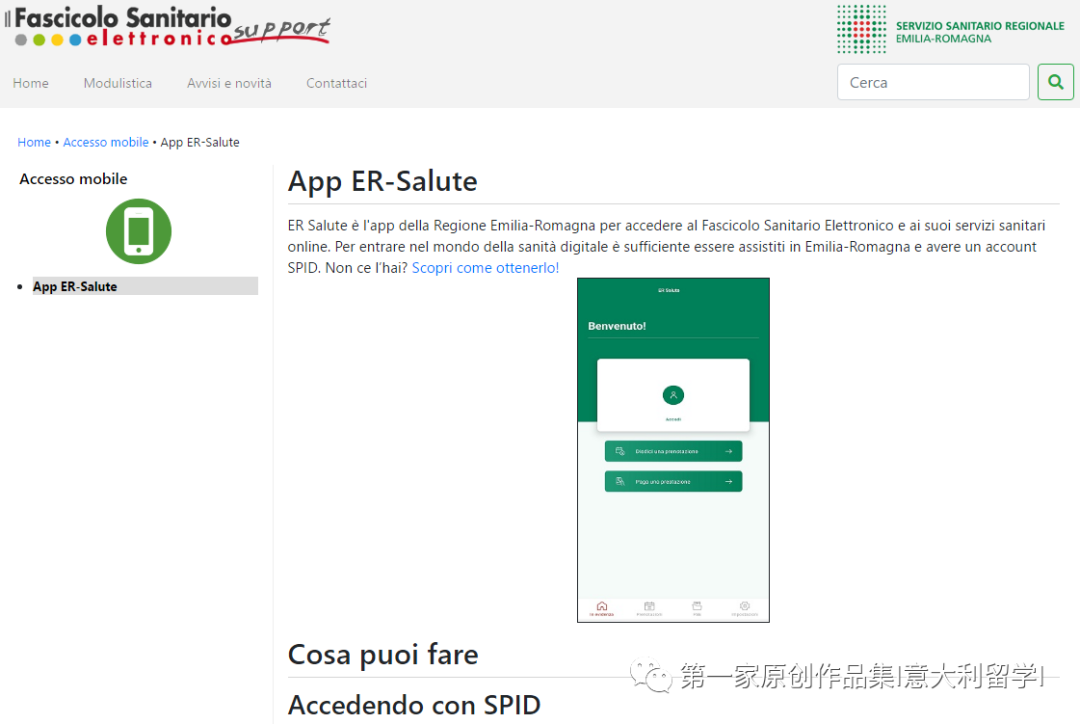This screenshot has height=724, width=1080.
Task: Click the settings gear icon in app preview
Action: (x=745, y=606)
